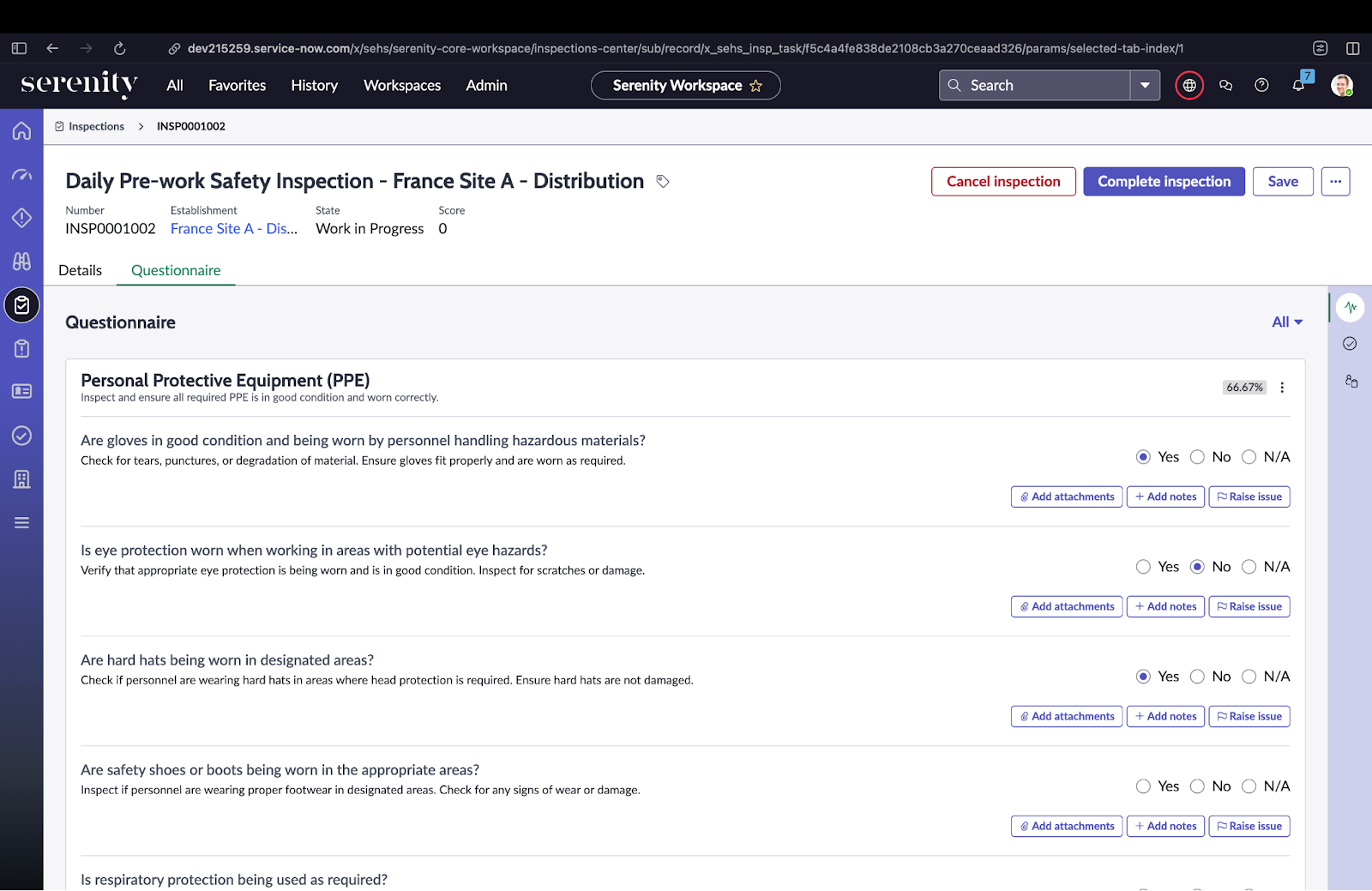Open the user avatar menu

[1341, 86]
